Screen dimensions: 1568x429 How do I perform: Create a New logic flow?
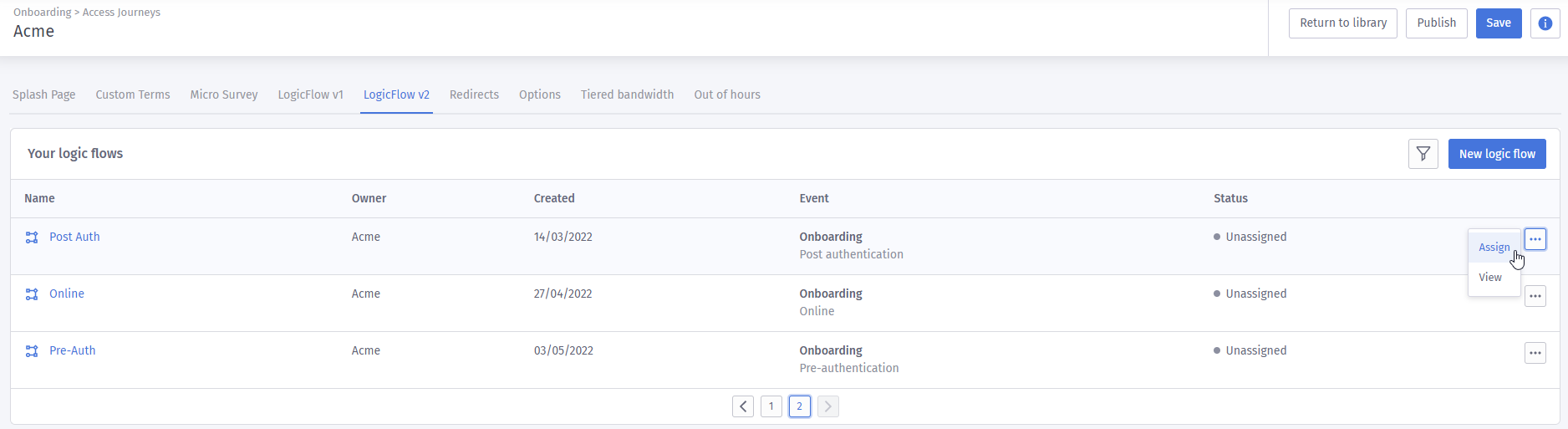[1496, 154]
